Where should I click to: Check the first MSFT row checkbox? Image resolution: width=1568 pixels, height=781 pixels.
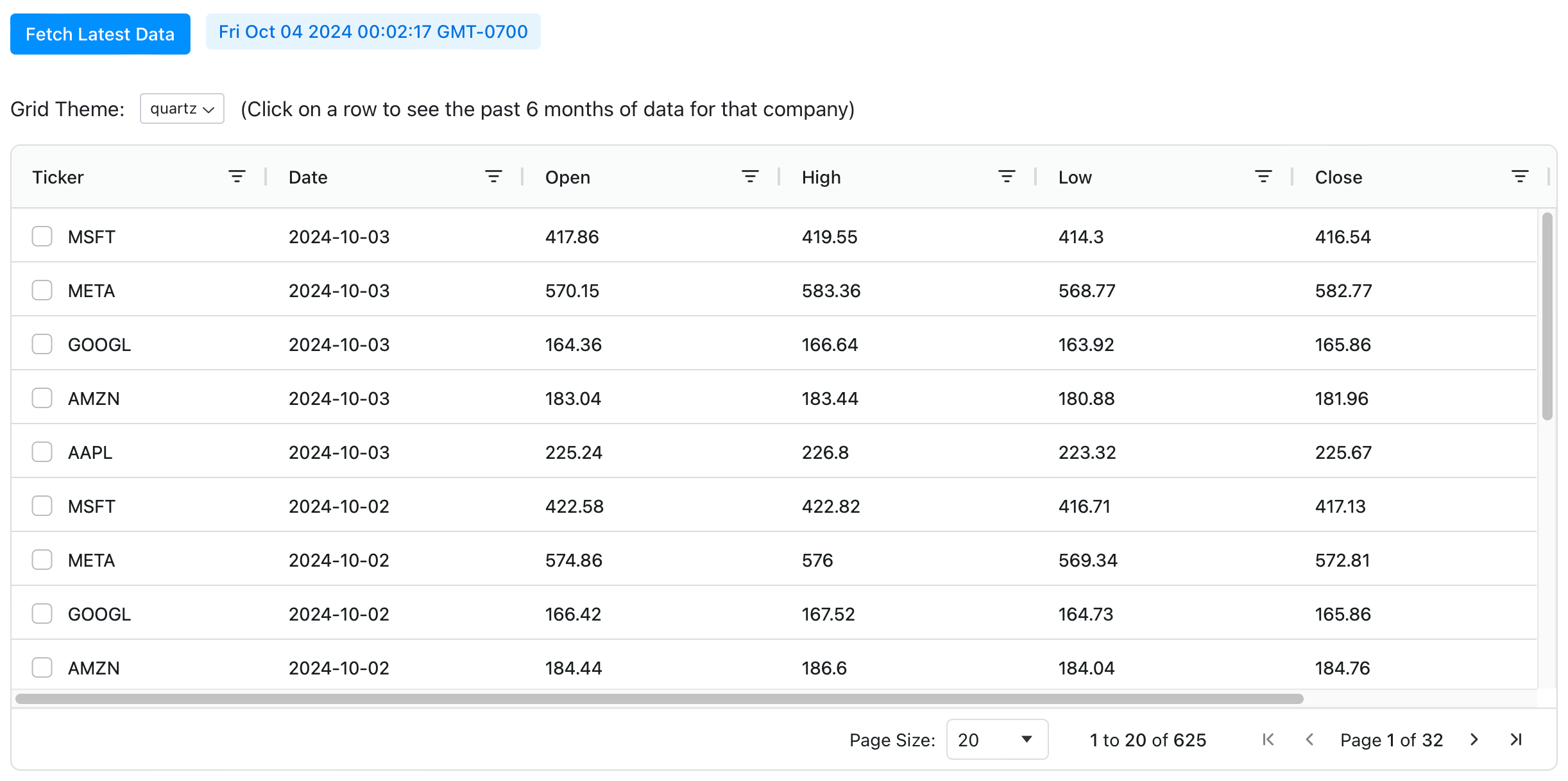coord(42,236)
